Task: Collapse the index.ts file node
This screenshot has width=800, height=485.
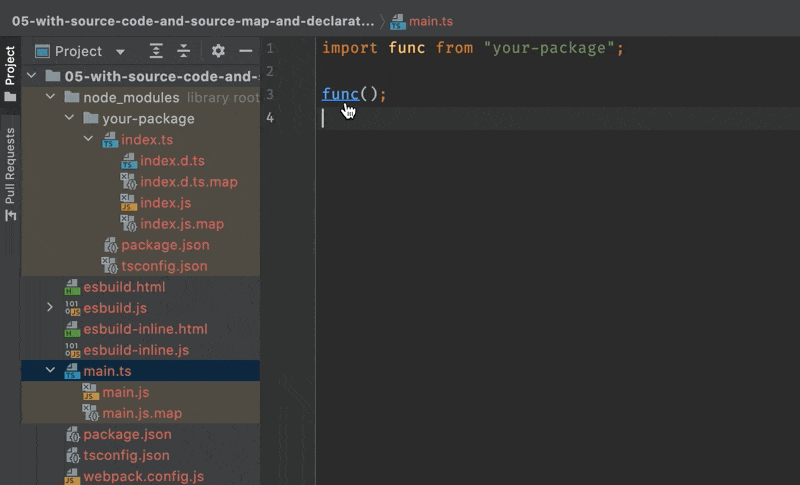Action: (x=88, y=139)
